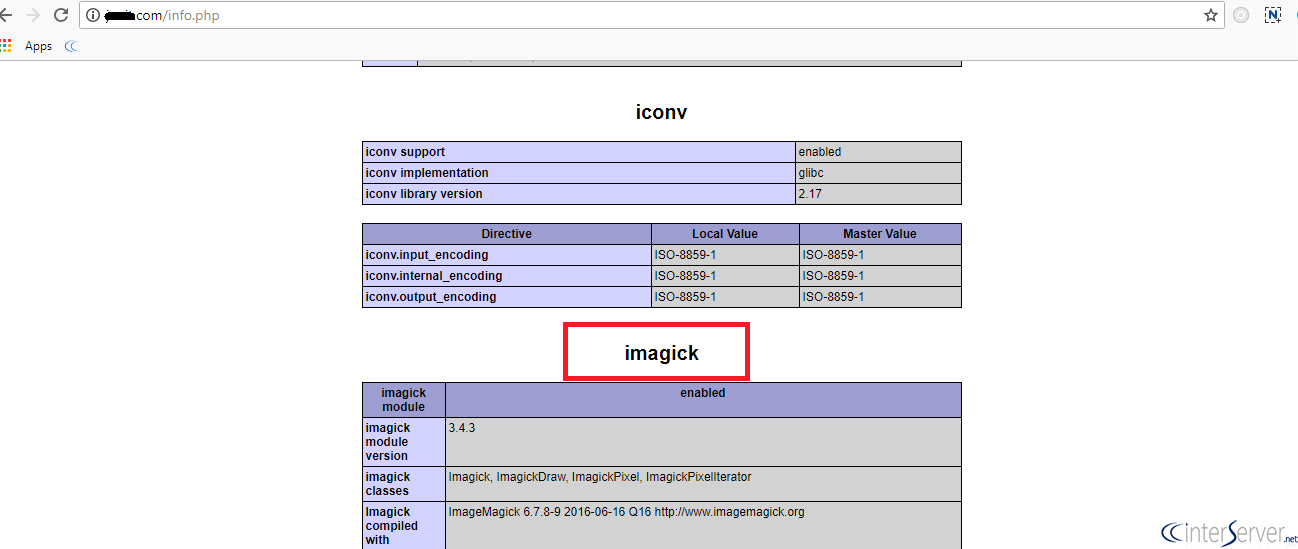
Task: Select the 'Master Value' column header
Action: click(x=880, y=234)
